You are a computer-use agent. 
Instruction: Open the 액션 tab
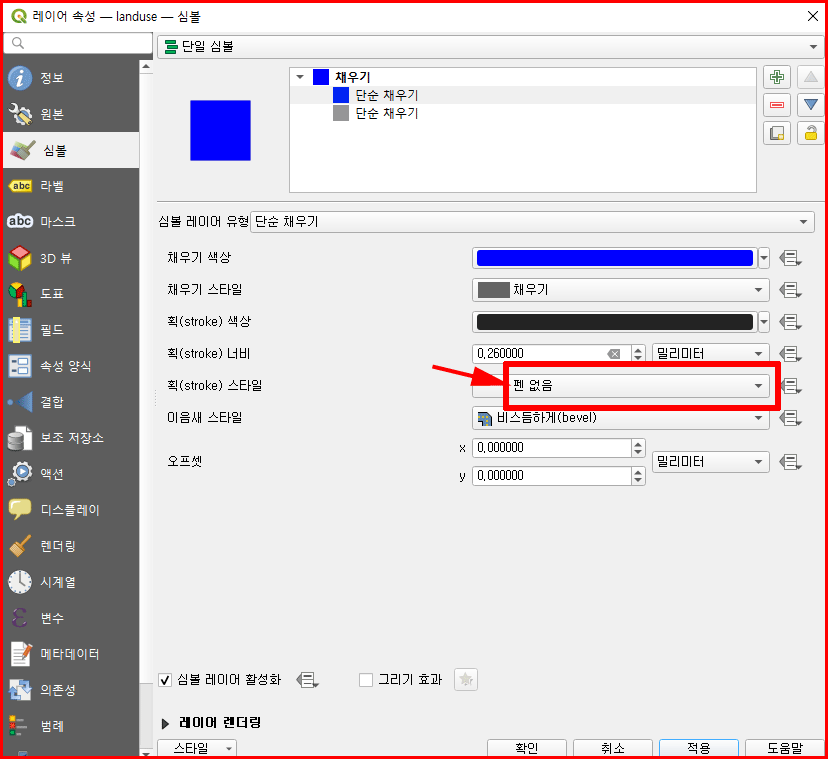point(71,474)
